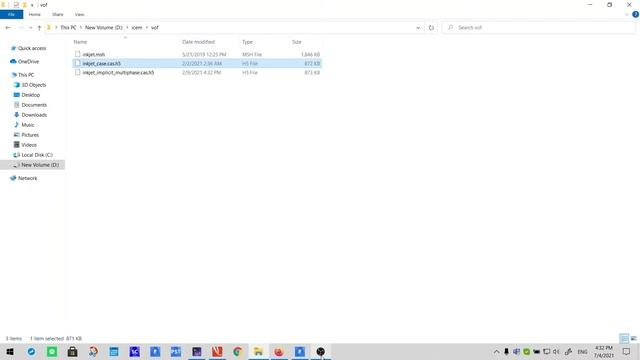This screenshot has width=640, height=360.
Task: Select OneDrive in navigation pane
Action: coord(28,61)
